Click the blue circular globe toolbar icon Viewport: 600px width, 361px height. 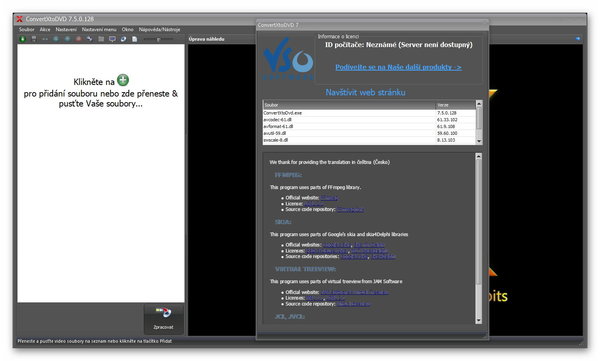(123, 39)
